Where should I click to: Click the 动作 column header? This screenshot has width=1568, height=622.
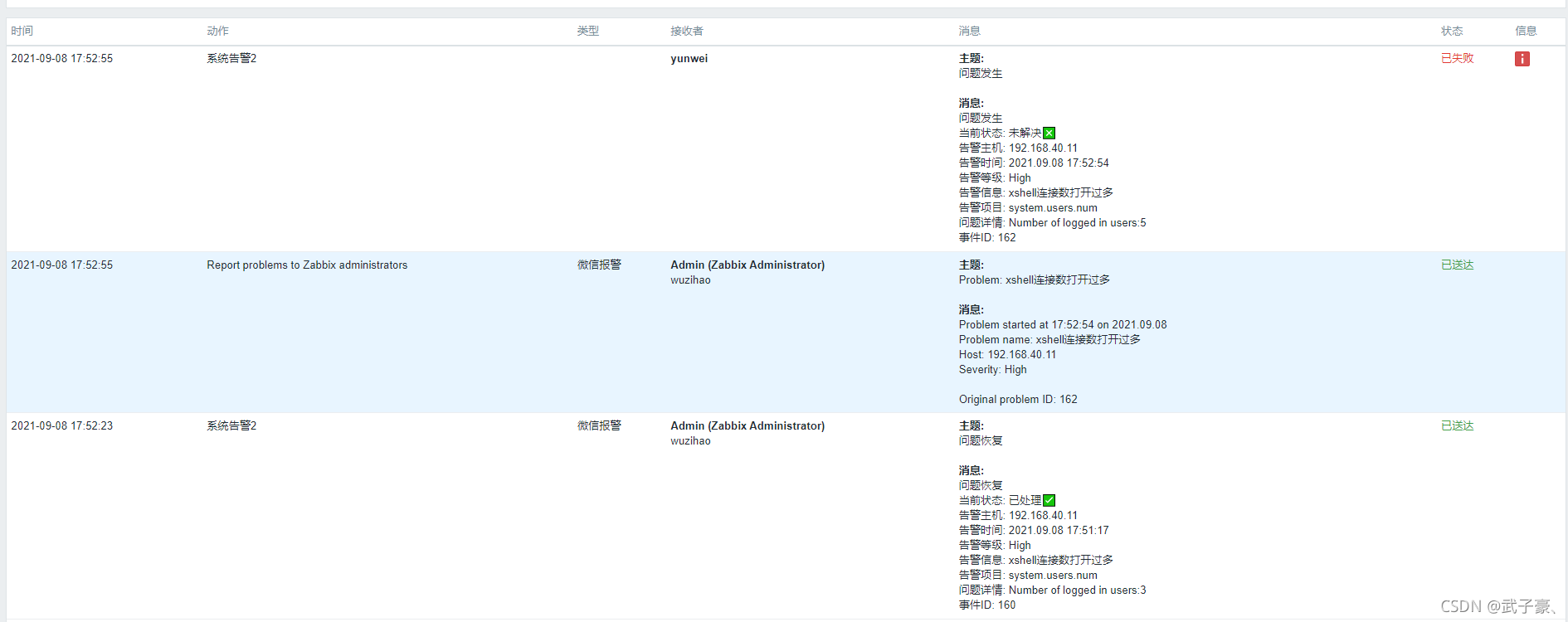click(217, 31)
